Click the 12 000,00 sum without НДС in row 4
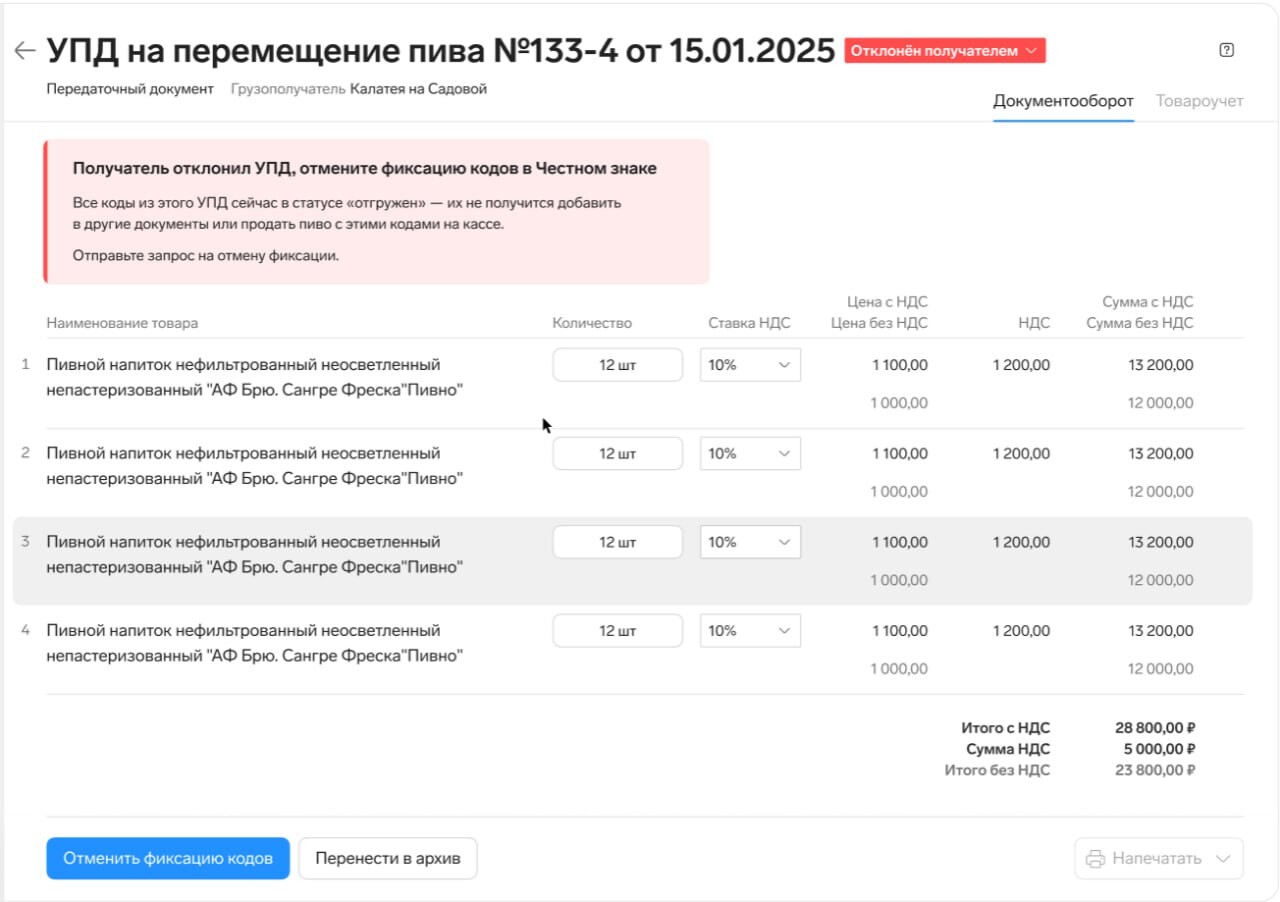This screenshot has width=1280, height=902. click(x=1160, y=669)
